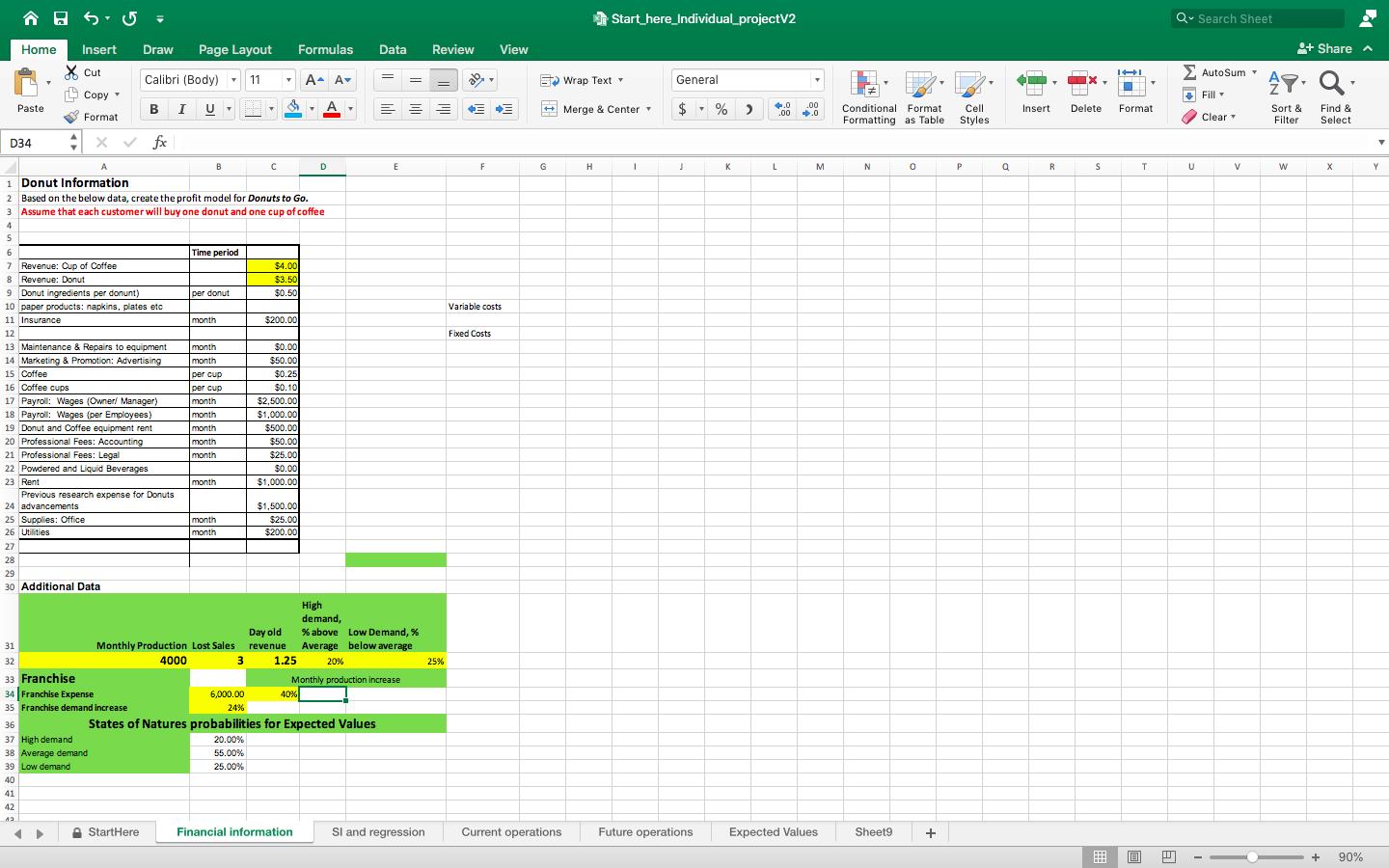Screen dimensions: 1389x868
Task: Click the Home icon in title bar
Action: pos(32,18)
